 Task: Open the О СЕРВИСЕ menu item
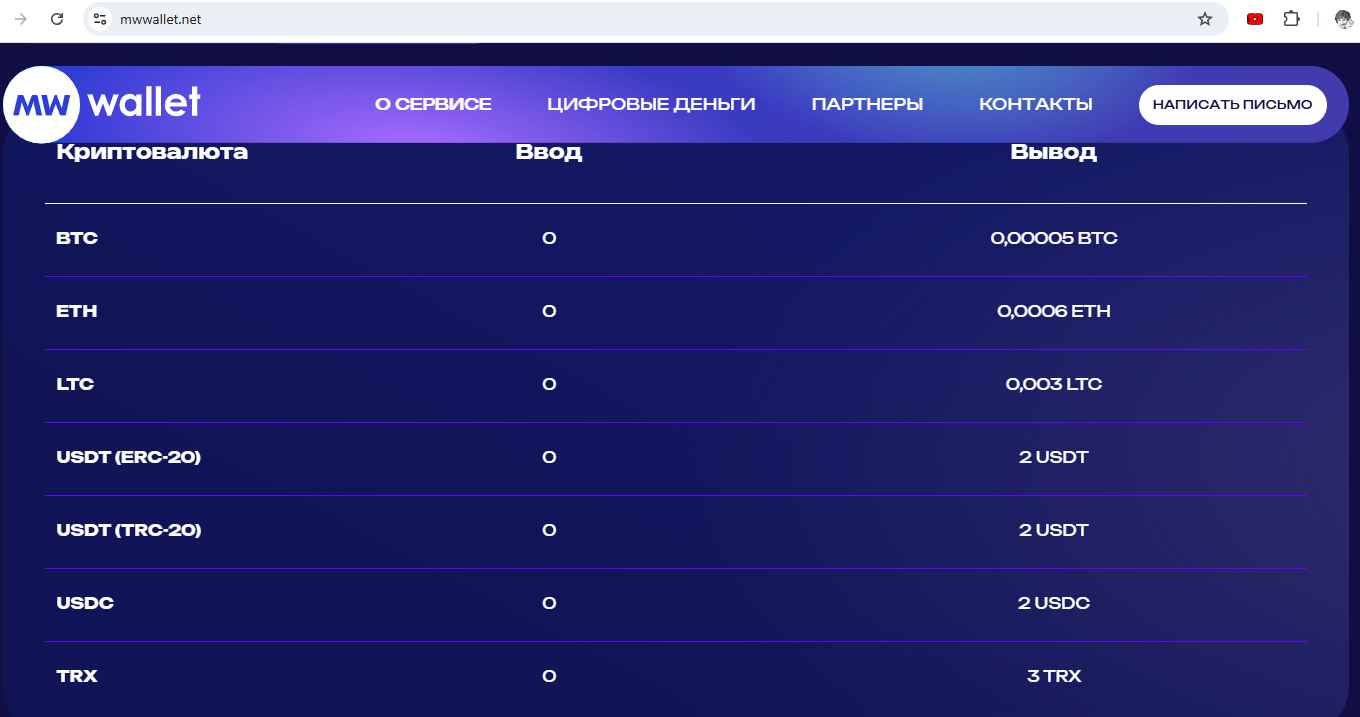[433, 104]
